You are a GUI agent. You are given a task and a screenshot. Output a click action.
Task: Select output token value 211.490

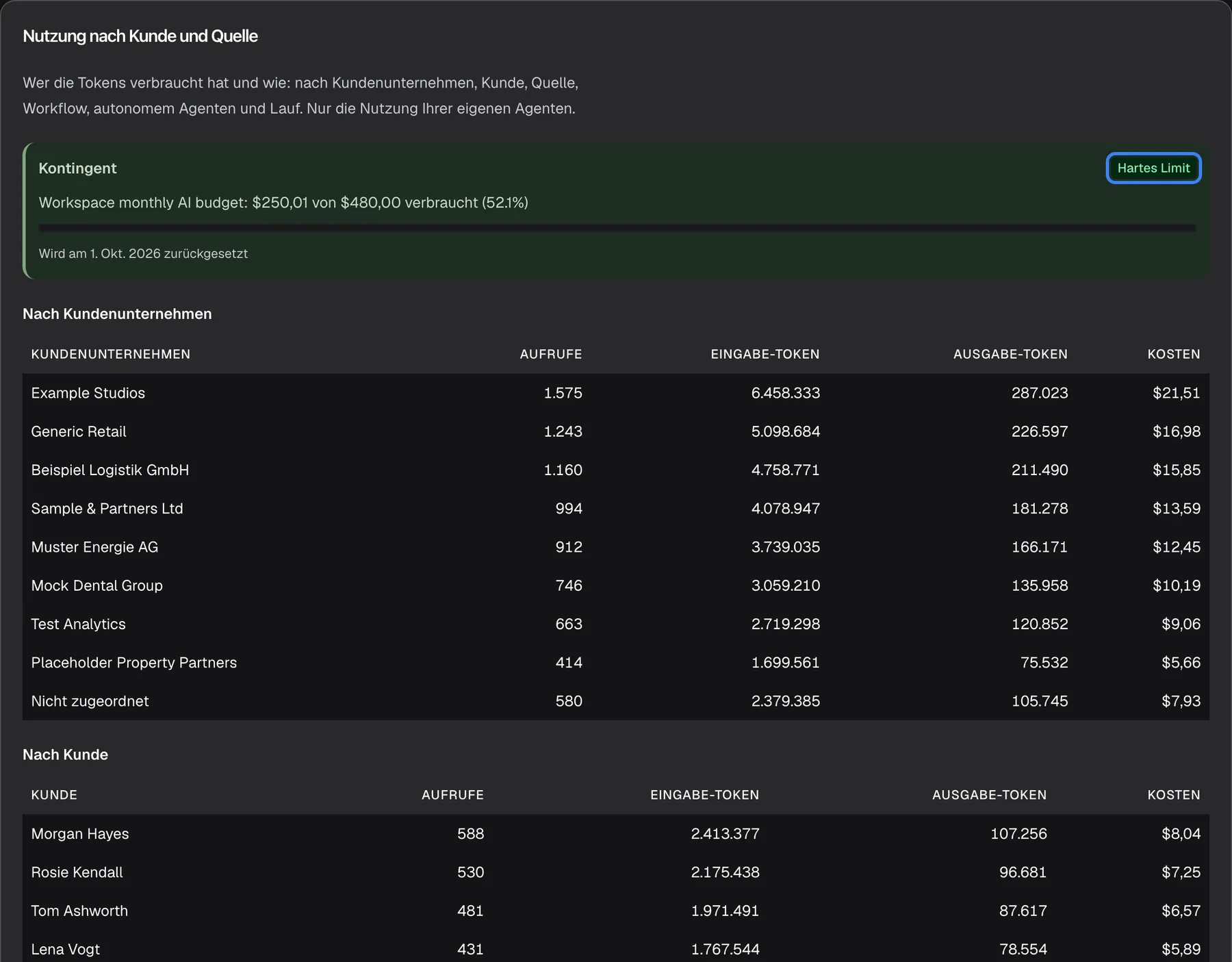click(x=1040, y=470)
